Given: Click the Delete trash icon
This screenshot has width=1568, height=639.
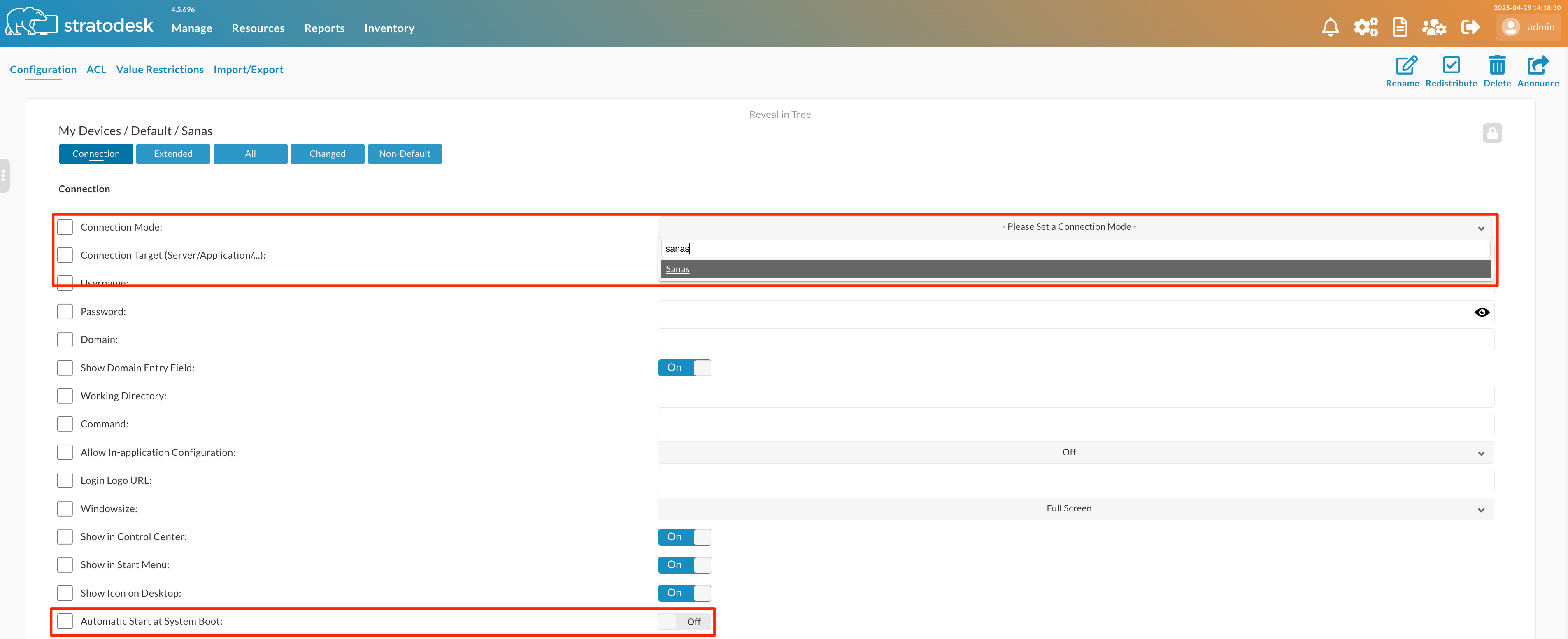Looking at the screenshot, I should [1497, 65].
